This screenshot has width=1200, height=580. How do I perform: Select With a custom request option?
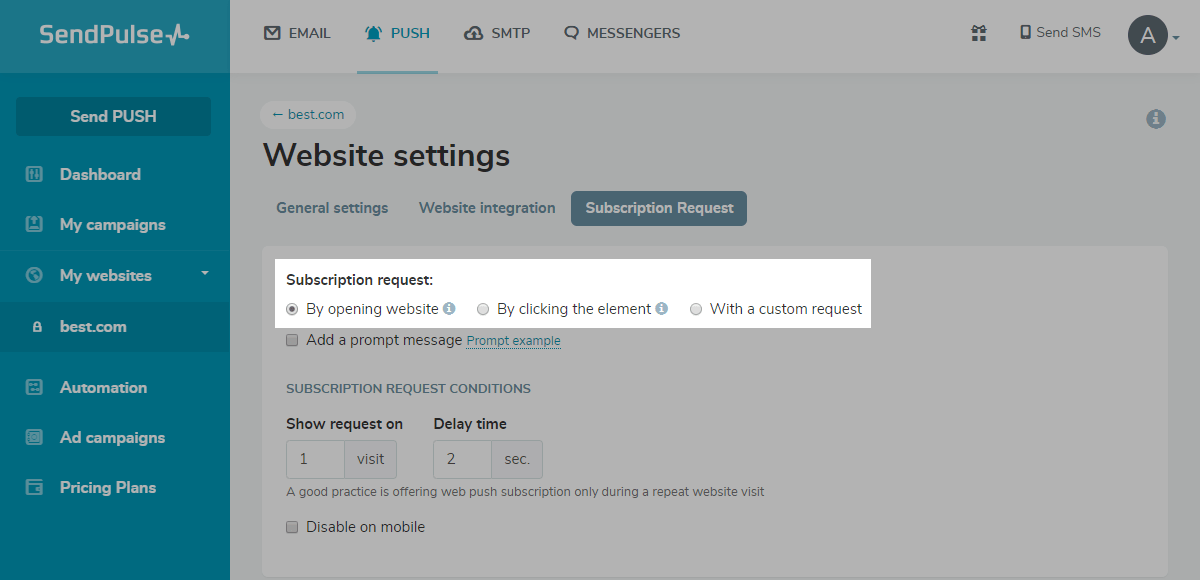click(x=696, y=309)
